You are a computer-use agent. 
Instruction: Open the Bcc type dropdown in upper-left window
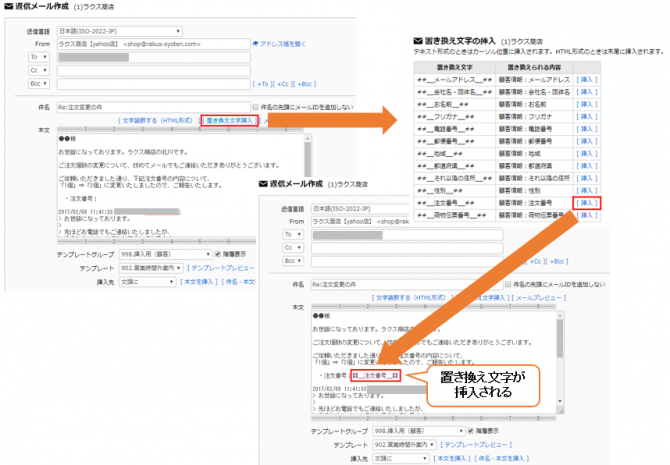tap(39, 84)
